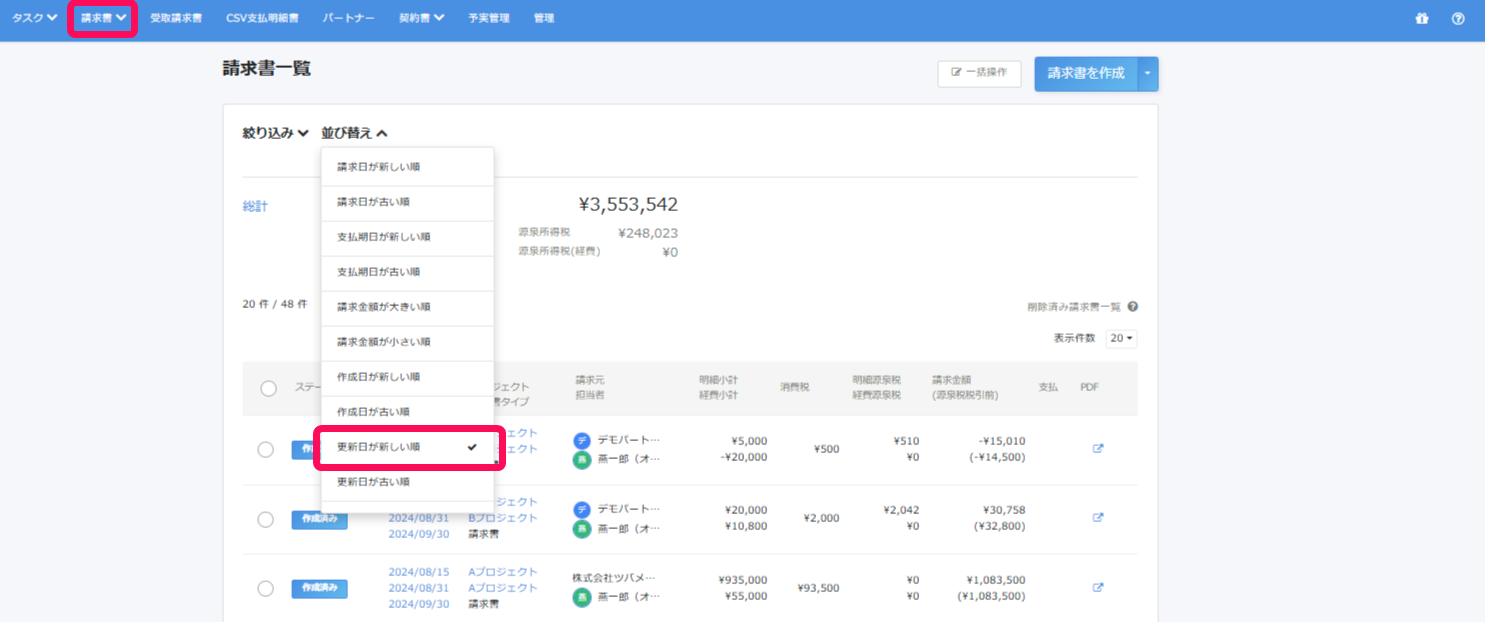Click the 20 件 / 48 件 count text
Image resolution: width=1485 pixels, height=622 pixels.
coord(275,304)
